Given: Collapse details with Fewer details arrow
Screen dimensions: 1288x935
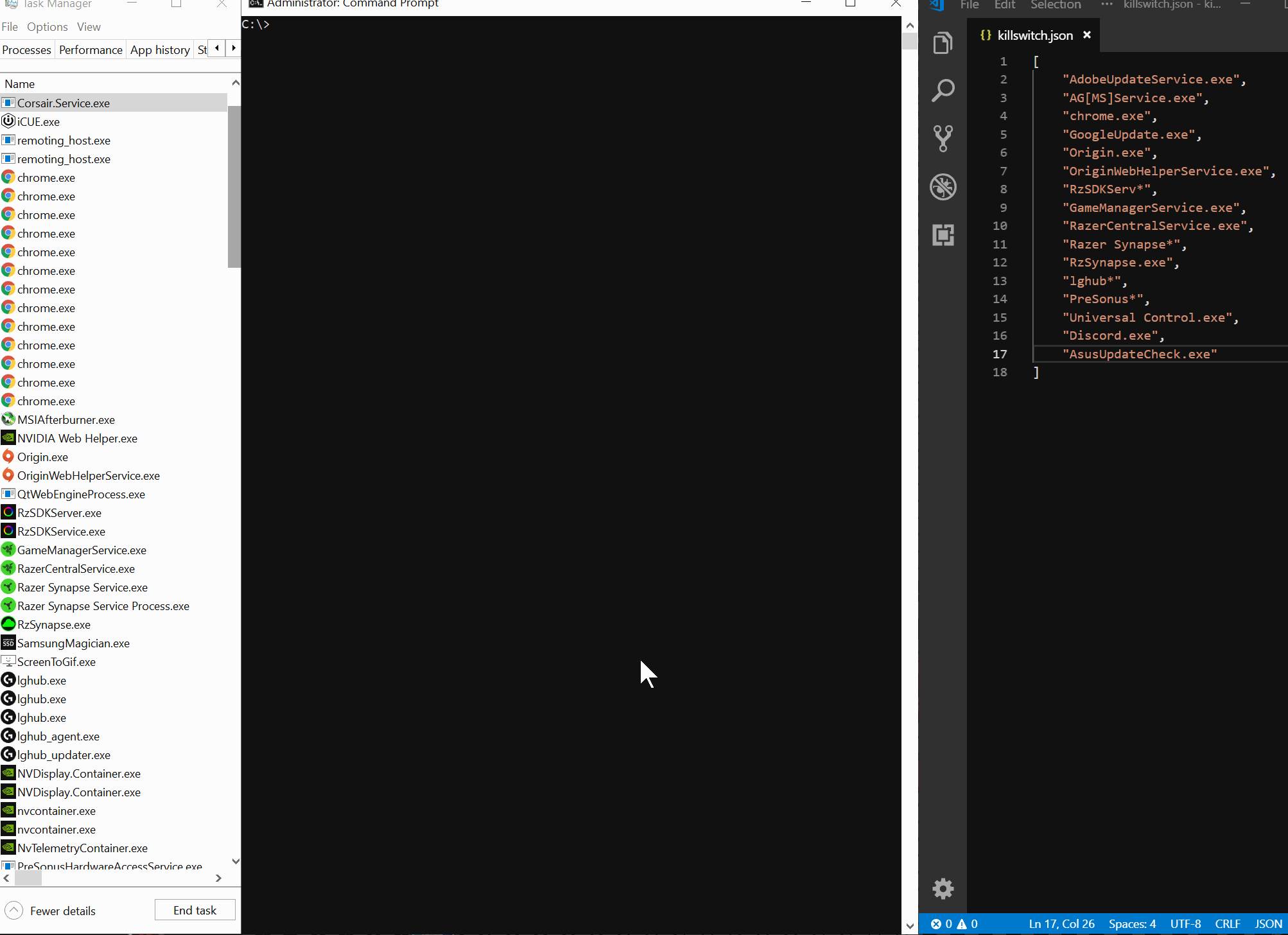Looking at the screenshot, I should point(14,911).
